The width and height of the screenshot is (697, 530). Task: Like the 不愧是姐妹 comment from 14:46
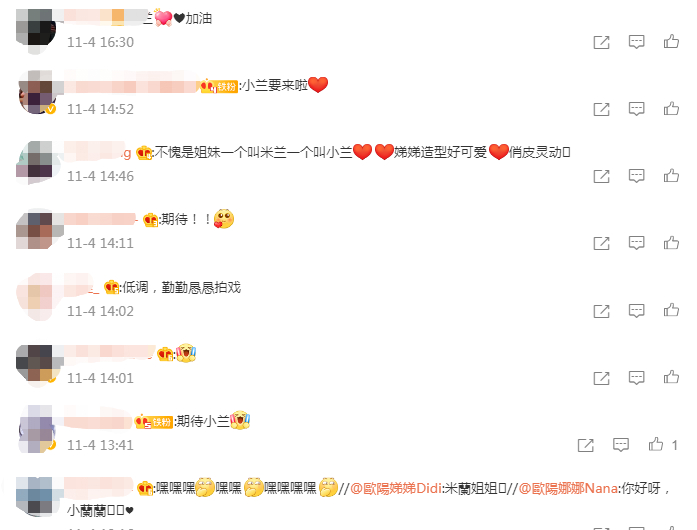[x=671, y=176]
